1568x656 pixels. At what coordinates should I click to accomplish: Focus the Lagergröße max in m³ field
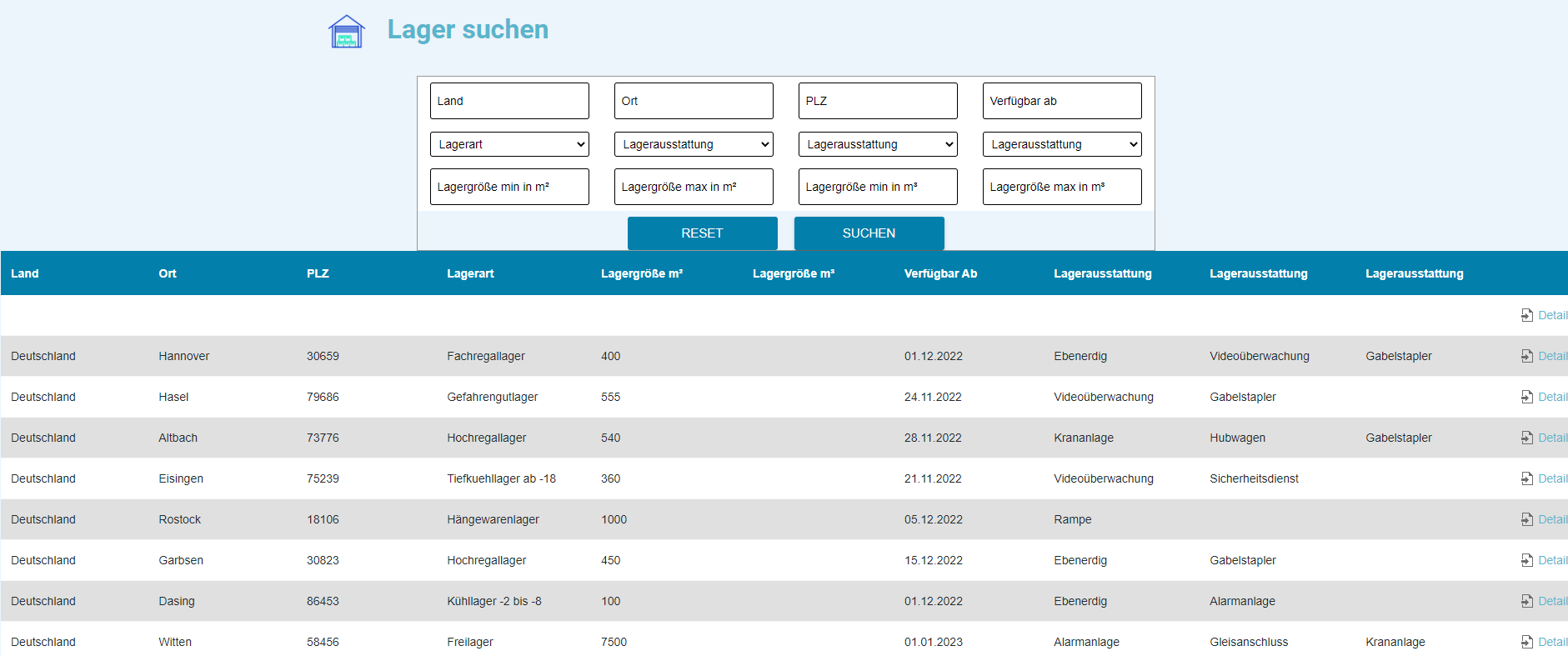tap(1062, 187)
